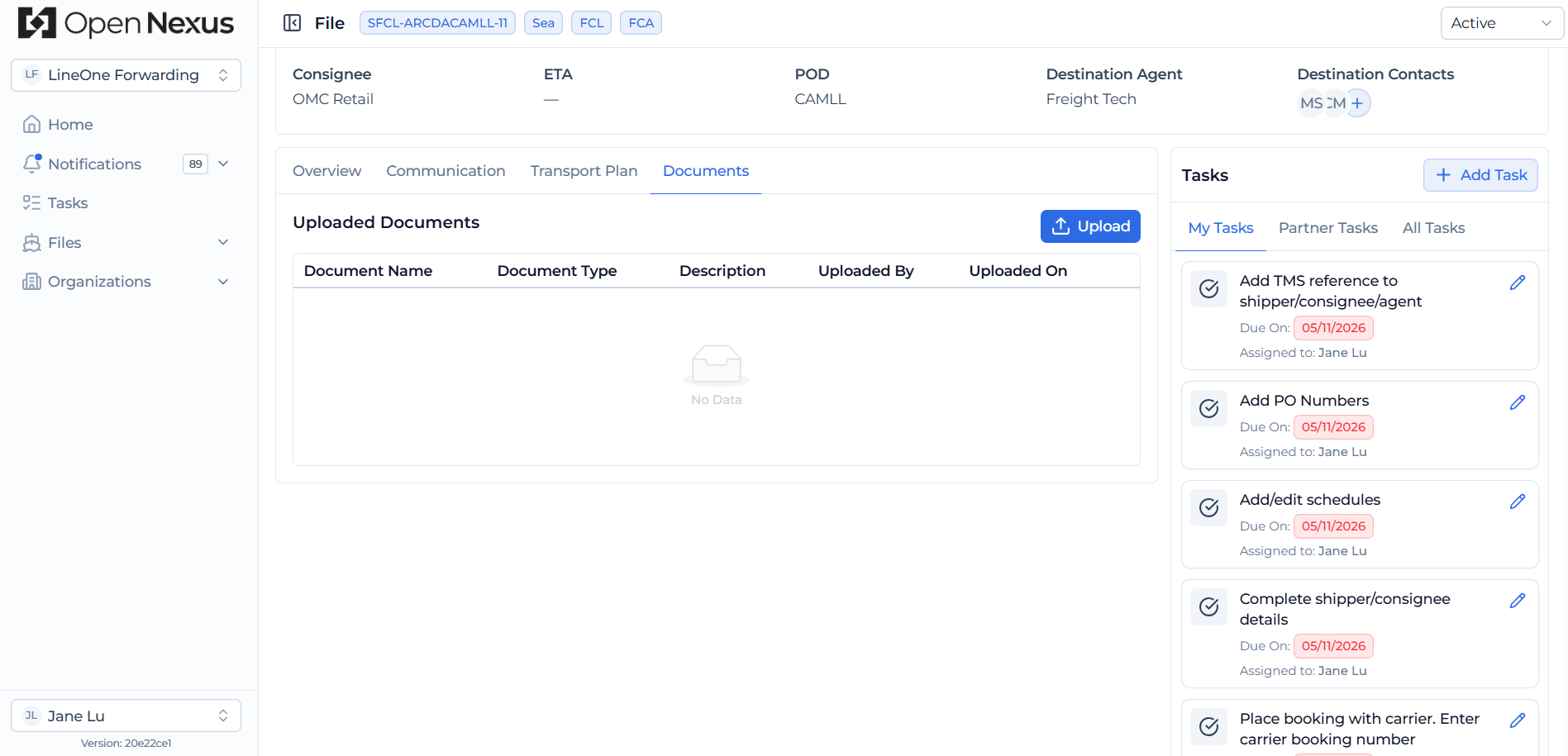
Task: Mark Add PO Numbers task complete
Action: pos(1208,408)
